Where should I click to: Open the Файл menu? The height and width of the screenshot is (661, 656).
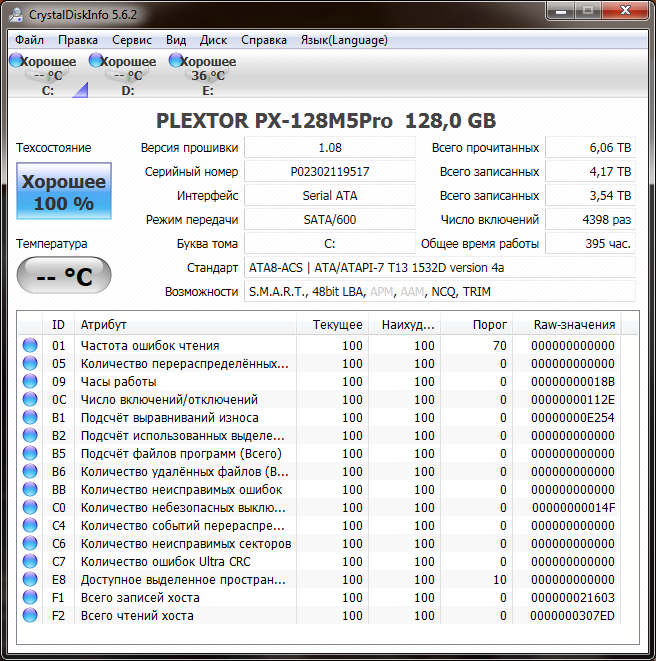(x=30, y=40)
